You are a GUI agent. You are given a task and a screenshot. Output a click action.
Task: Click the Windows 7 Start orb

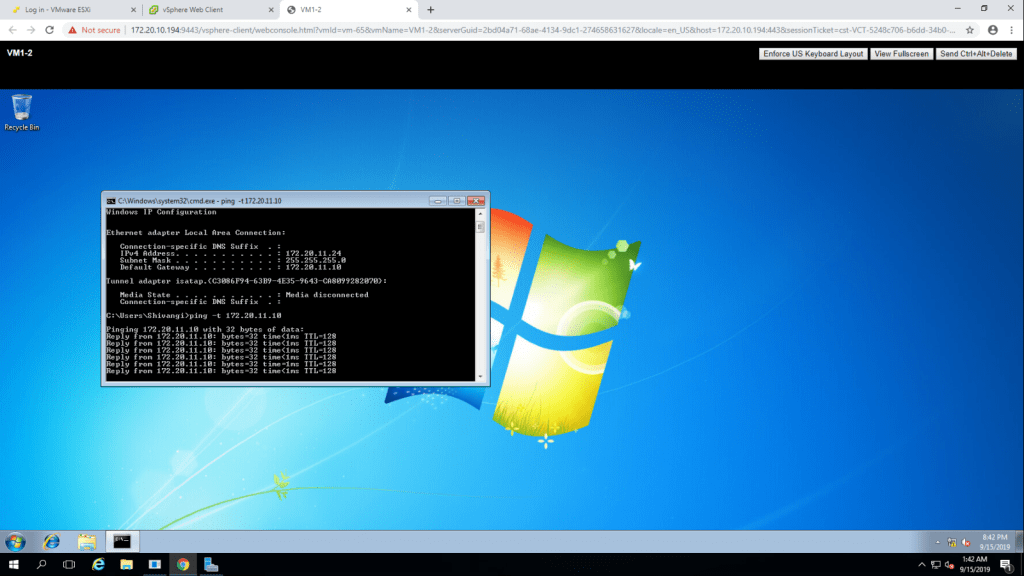coord(15,541)
